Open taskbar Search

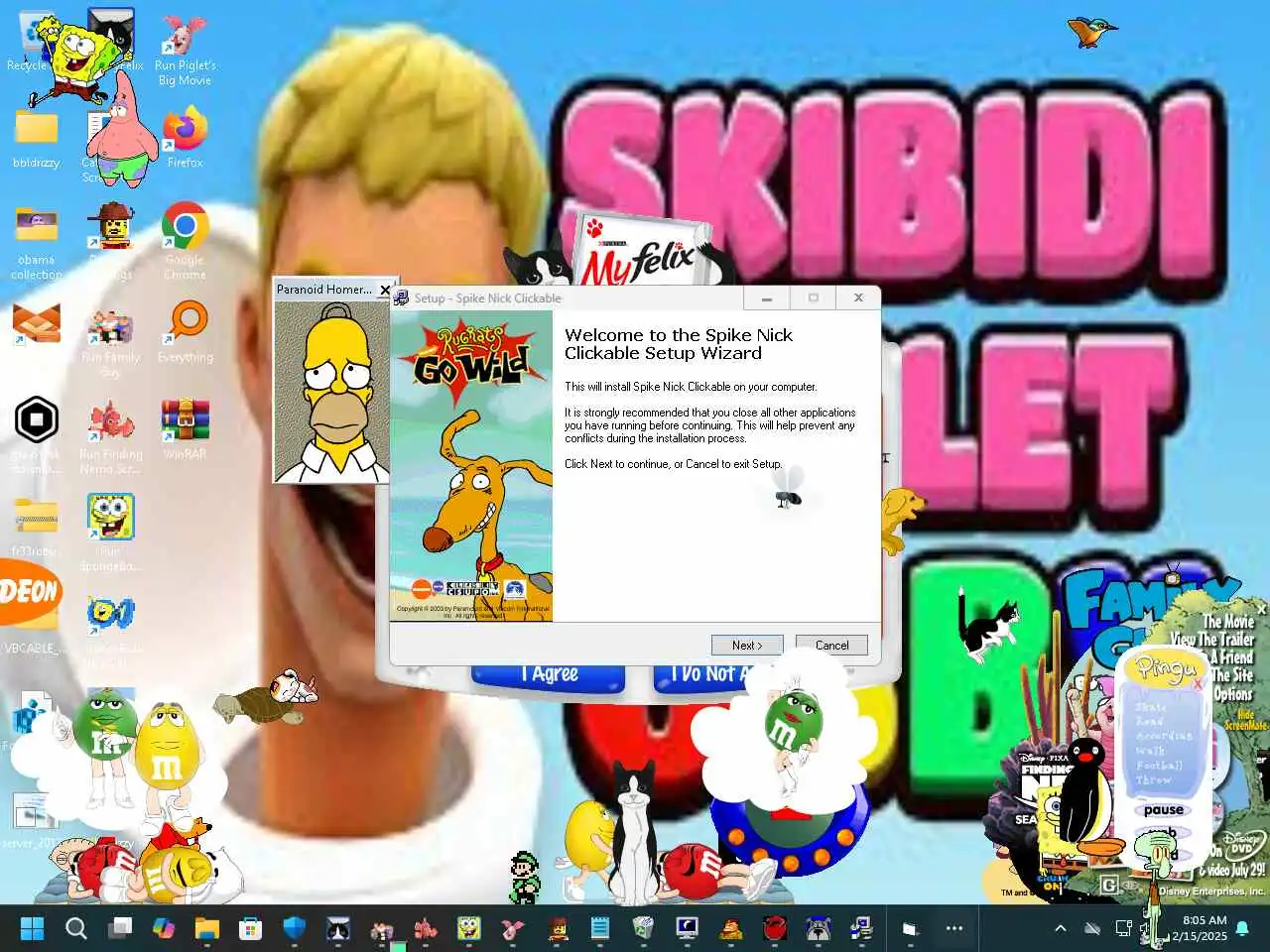coord(76,929)
